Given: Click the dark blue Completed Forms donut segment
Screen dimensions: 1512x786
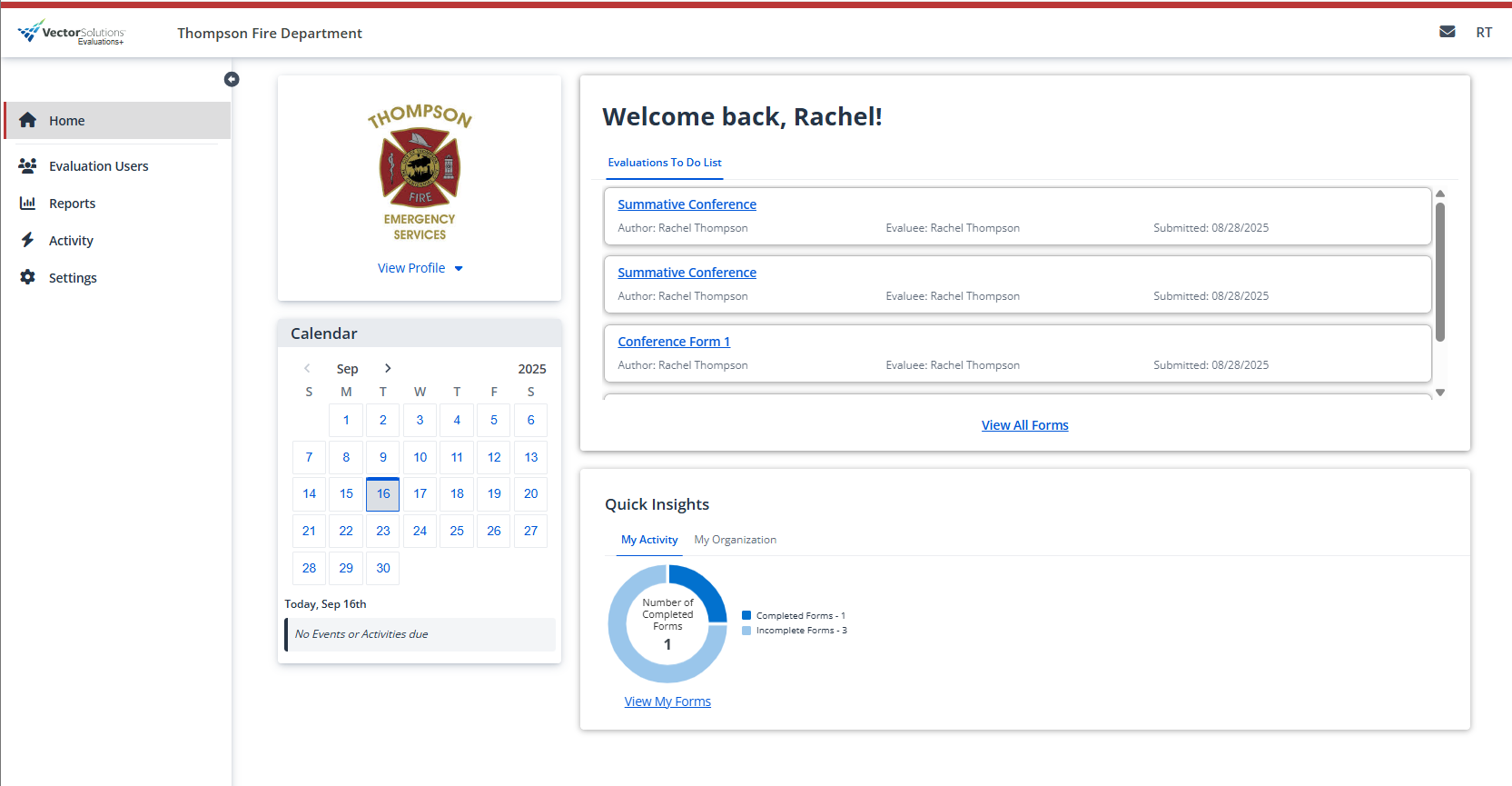Looking at the screenshot, I should coord(703,588).
